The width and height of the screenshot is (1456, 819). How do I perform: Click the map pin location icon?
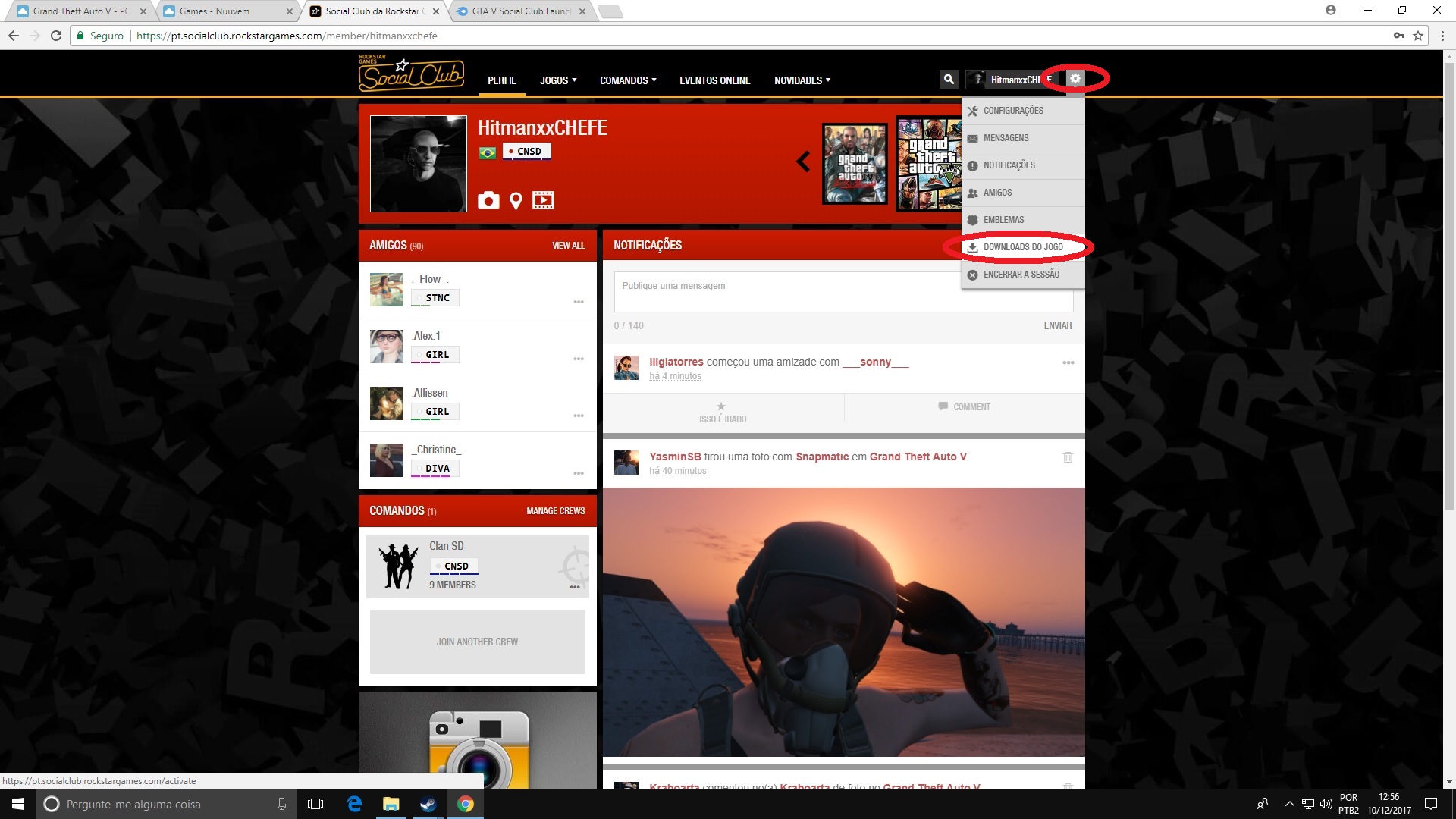coord(516,200)
